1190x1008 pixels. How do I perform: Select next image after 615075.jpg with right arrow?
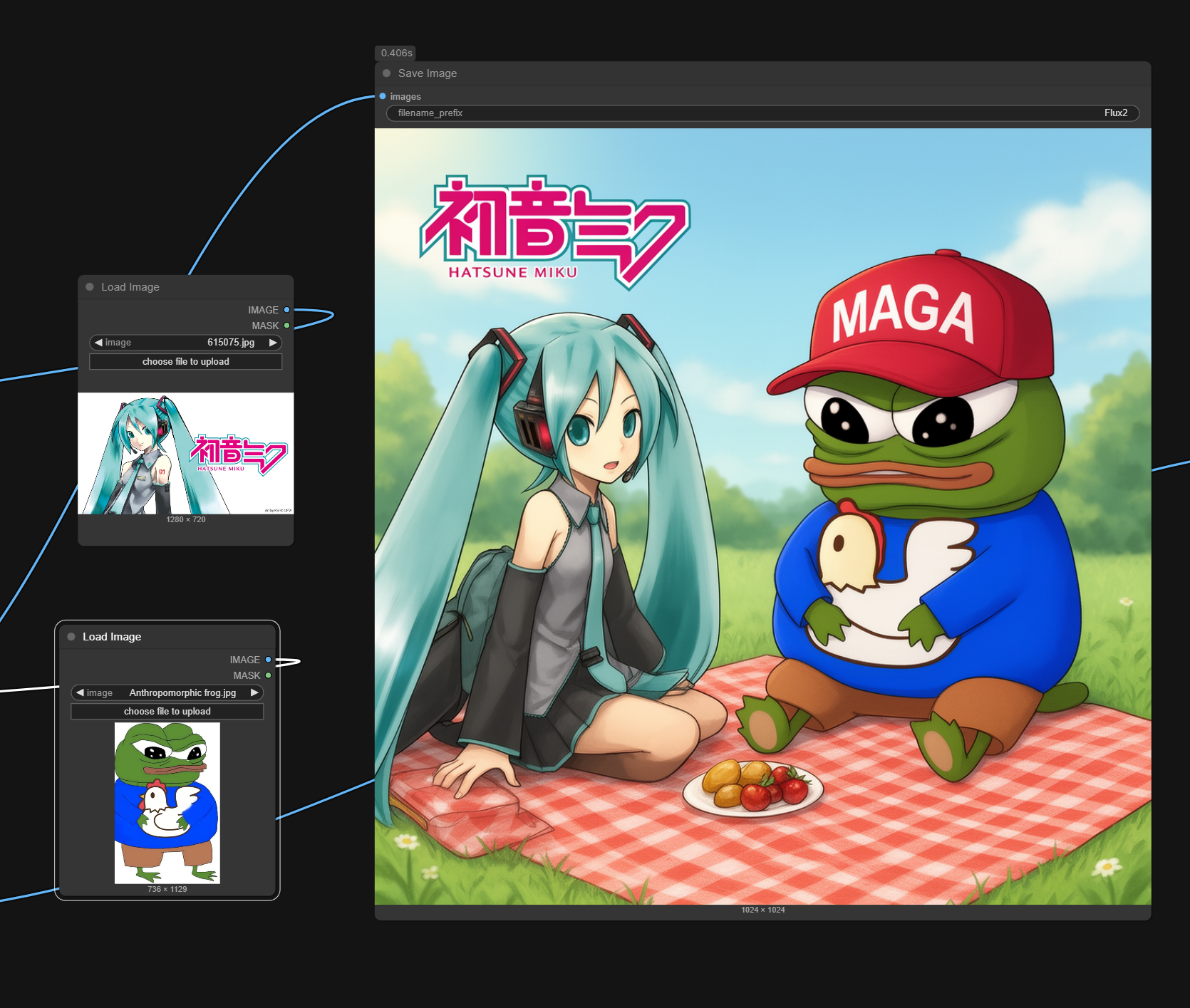point(273,343)
